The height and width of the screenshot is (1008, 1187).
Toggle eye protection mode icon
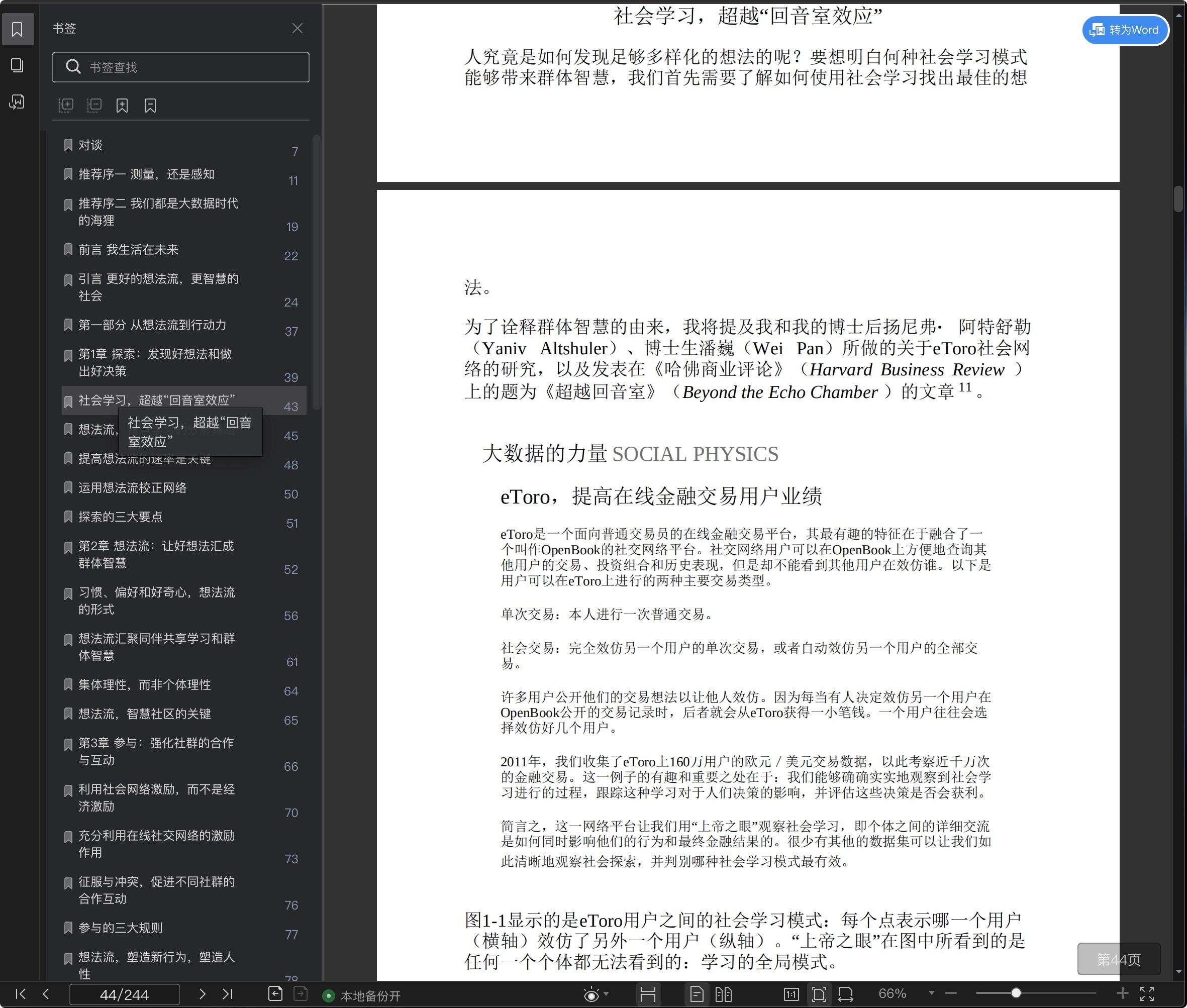tap(591, 994)
